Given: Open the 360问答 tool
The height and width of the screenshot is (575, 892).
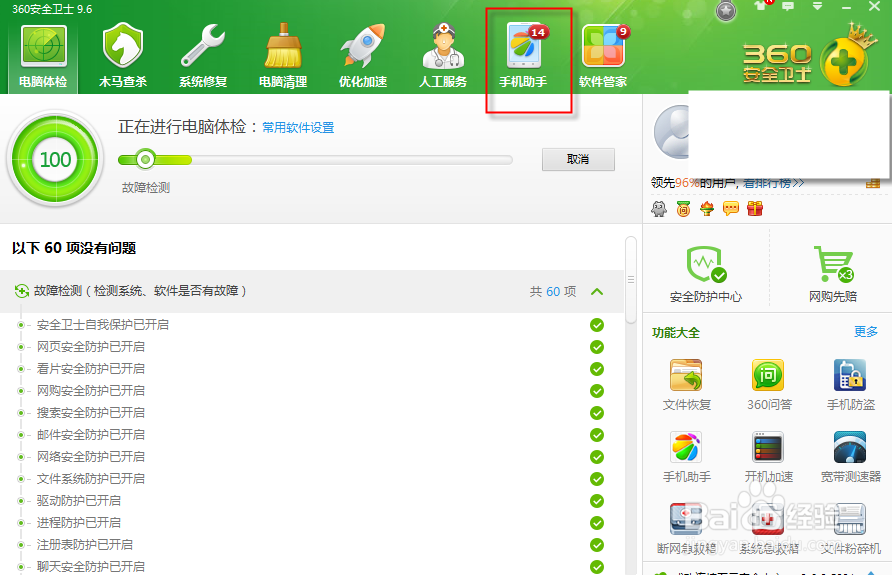Looking at the screenshot, I should point(769,385).
